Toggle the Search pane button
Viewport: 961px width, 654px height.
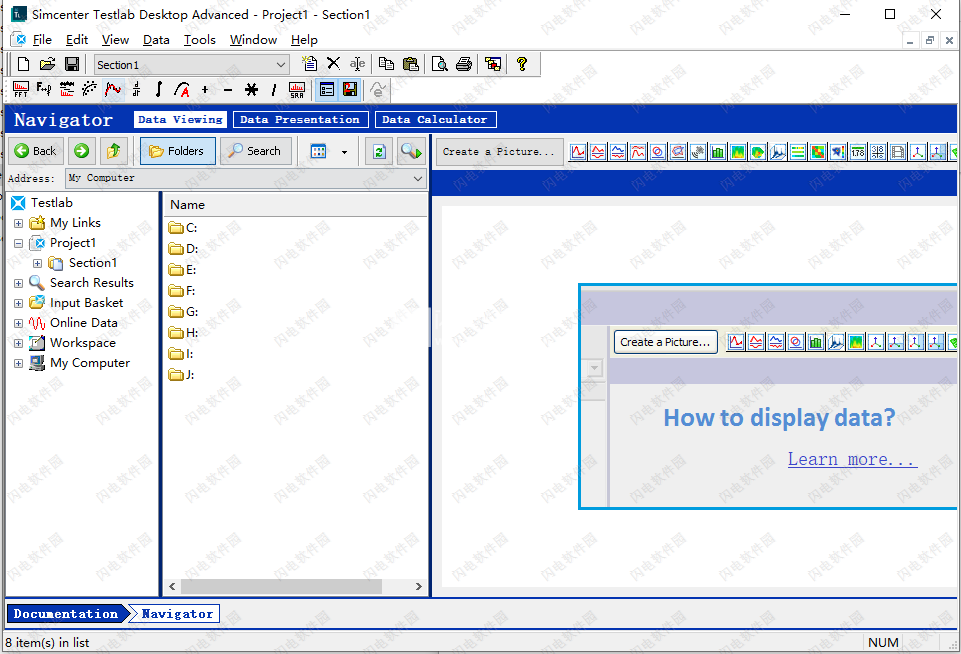(x=255, y=151)
